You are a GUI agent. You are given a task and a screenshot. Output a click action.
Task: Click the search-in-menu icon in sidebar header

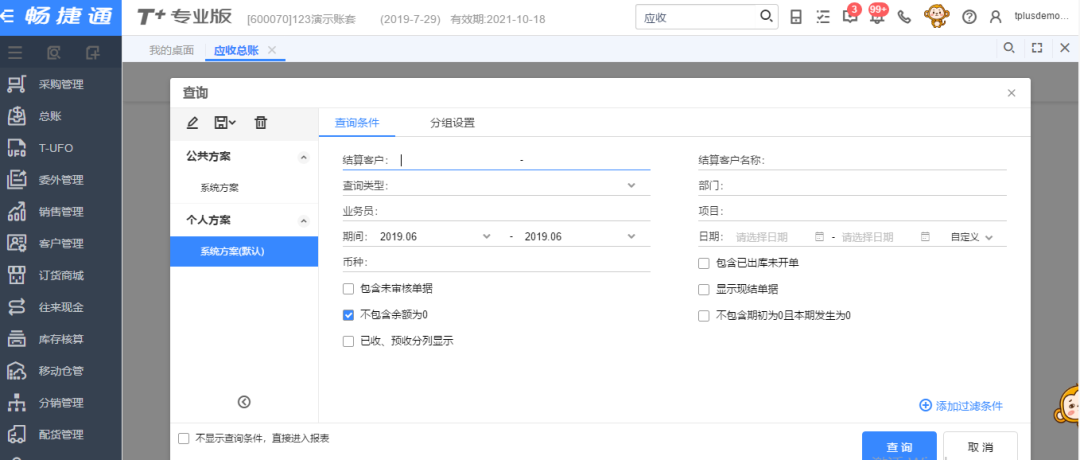pyautogui.click(x=54, y=52)
